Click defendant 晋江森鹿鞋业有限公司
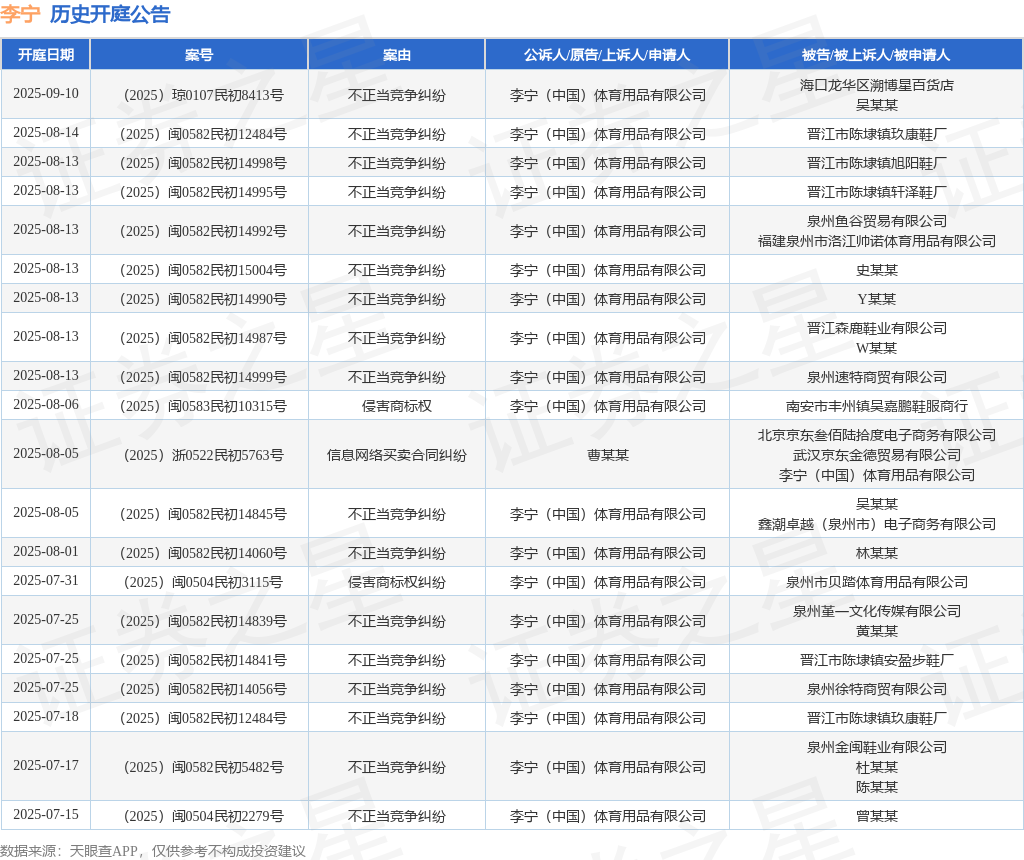The image size is (1024, 860). 876,328
